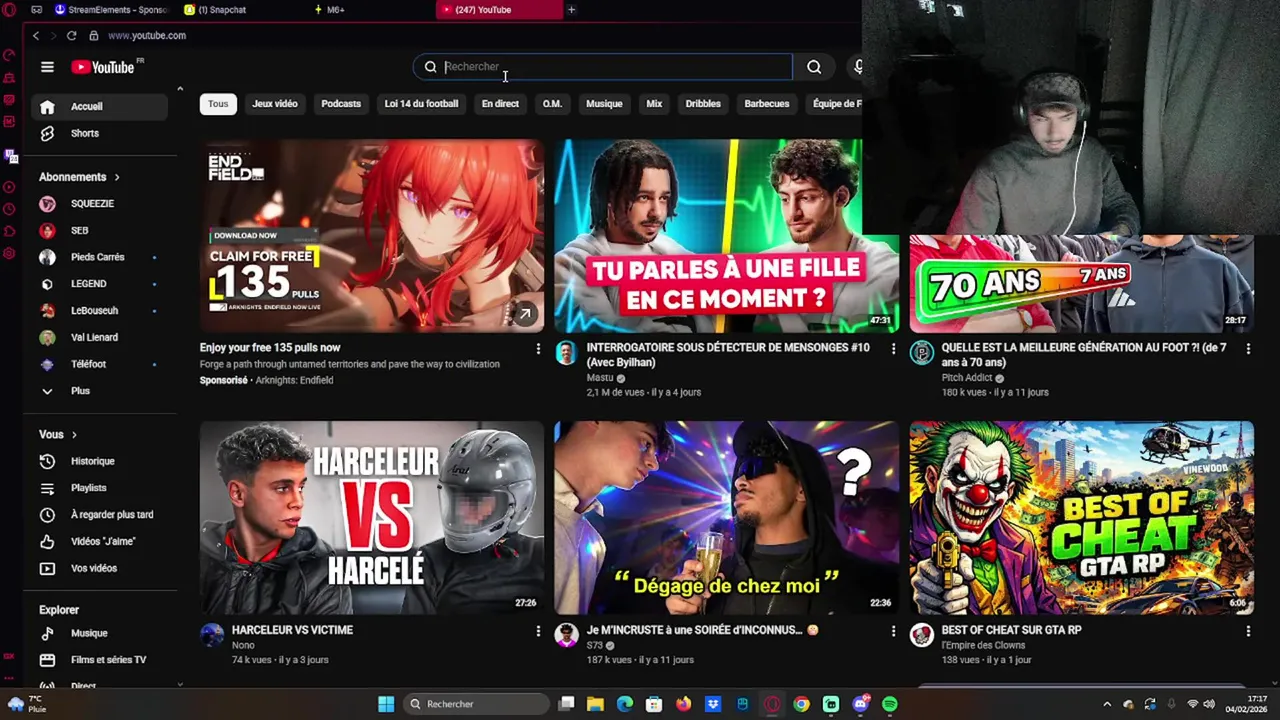This screenshot has height=720, width=1280.
Task: Open Firefox from the taskbar
Action: 683,704
